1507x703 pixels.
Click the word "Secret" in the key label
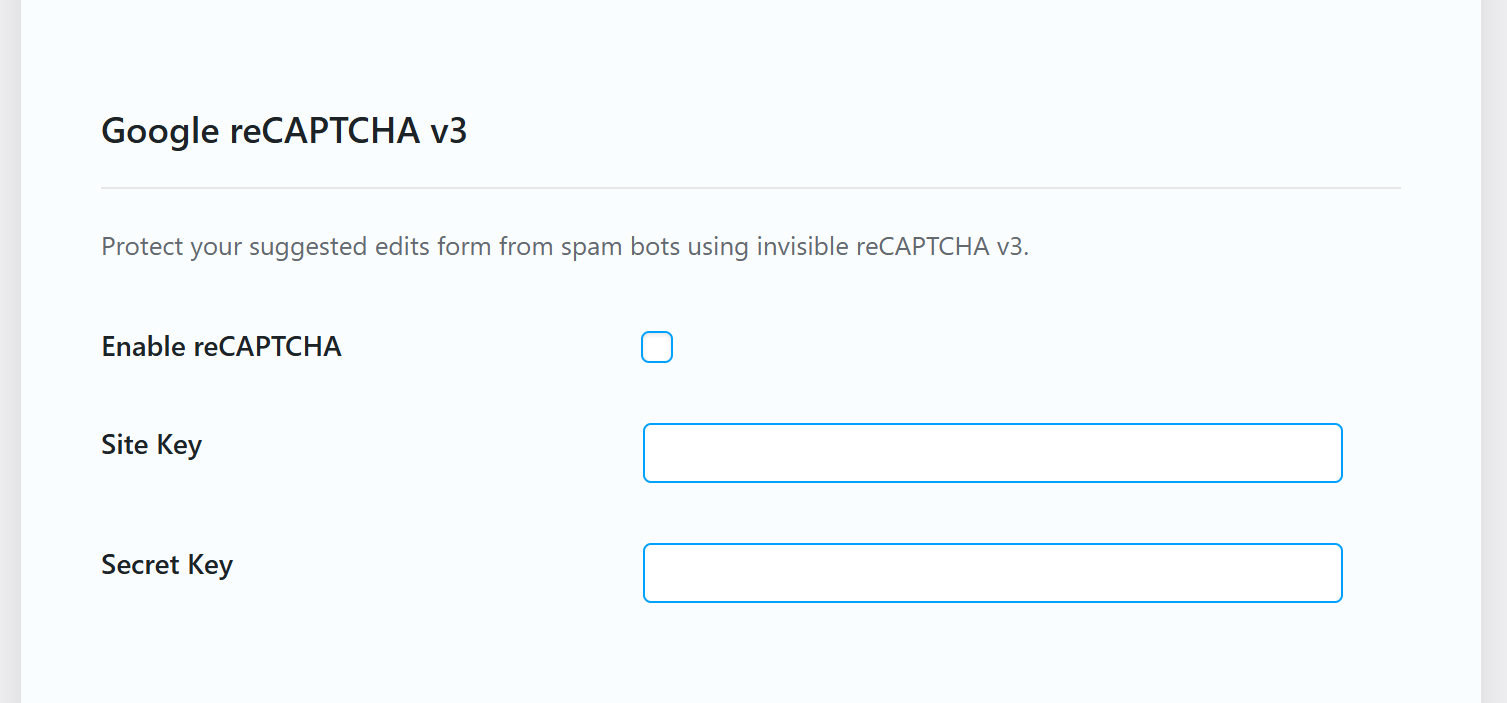(140, 565)
